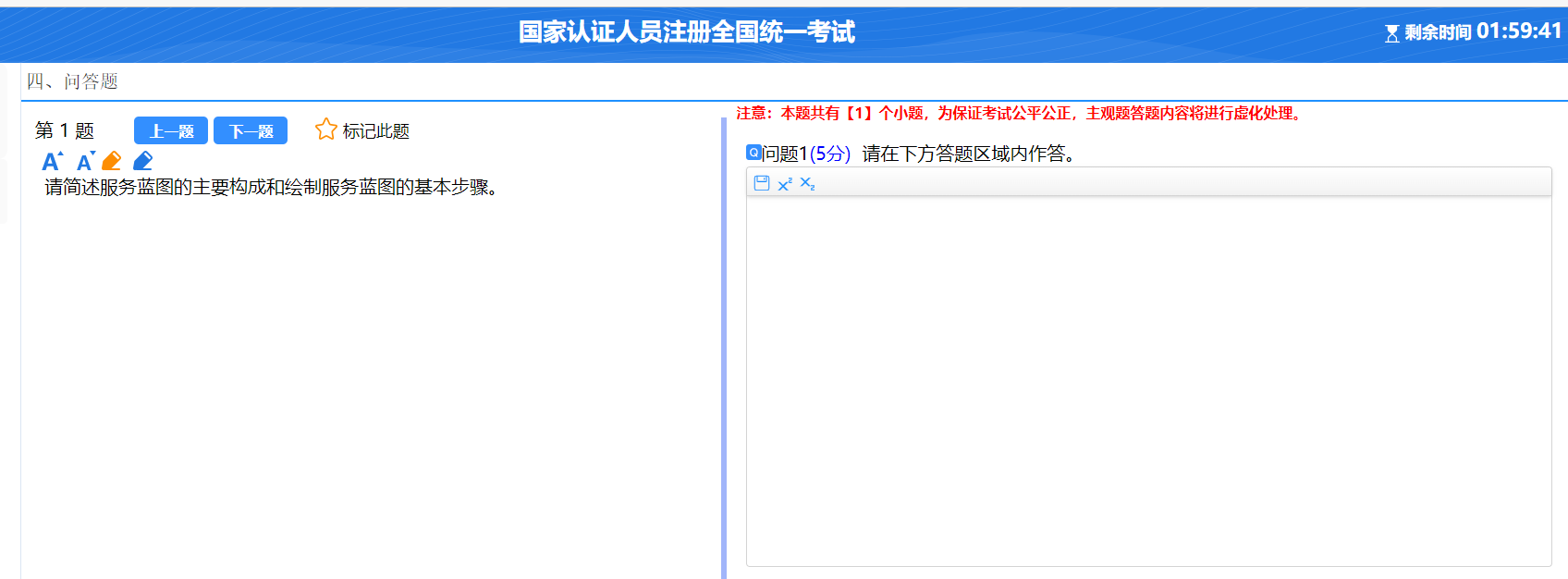Apply superscript formatting in the answer editor
Image resolution: width=1568 pixels, height=579 pixels.
tap(785, 183)
